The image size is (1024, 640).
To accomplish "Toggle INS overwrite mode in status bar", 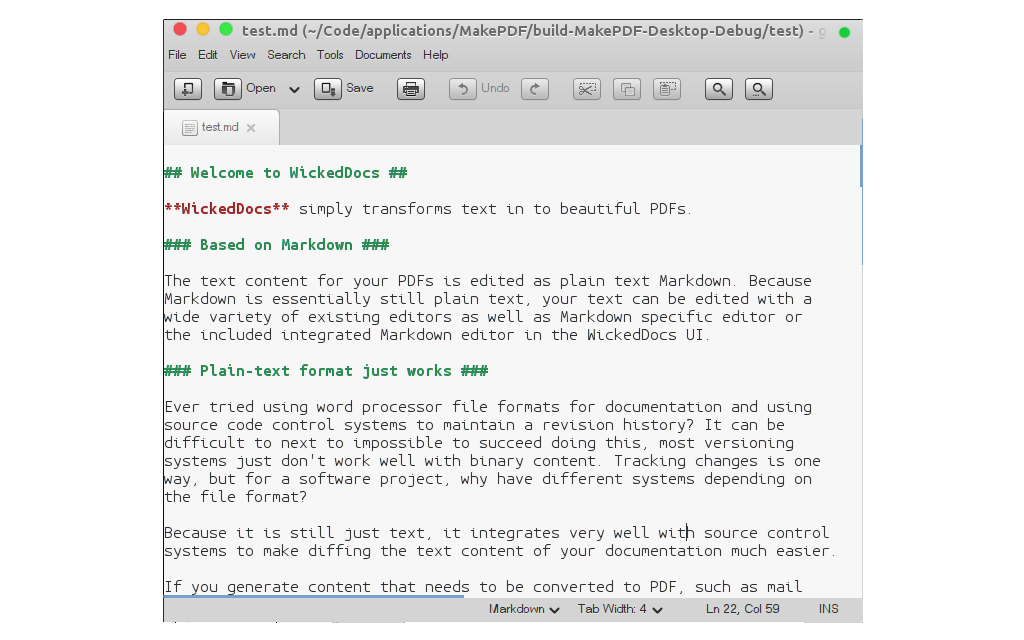I will [828, 608].
